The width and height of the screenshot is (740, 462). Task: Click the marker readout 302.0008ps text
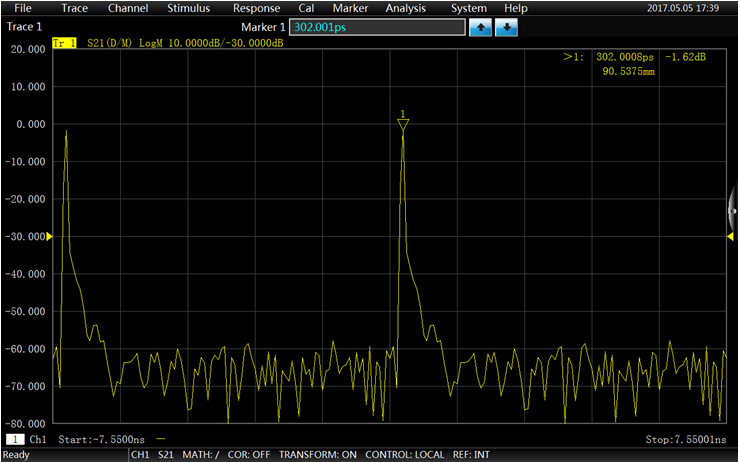(x=623, y=58)
